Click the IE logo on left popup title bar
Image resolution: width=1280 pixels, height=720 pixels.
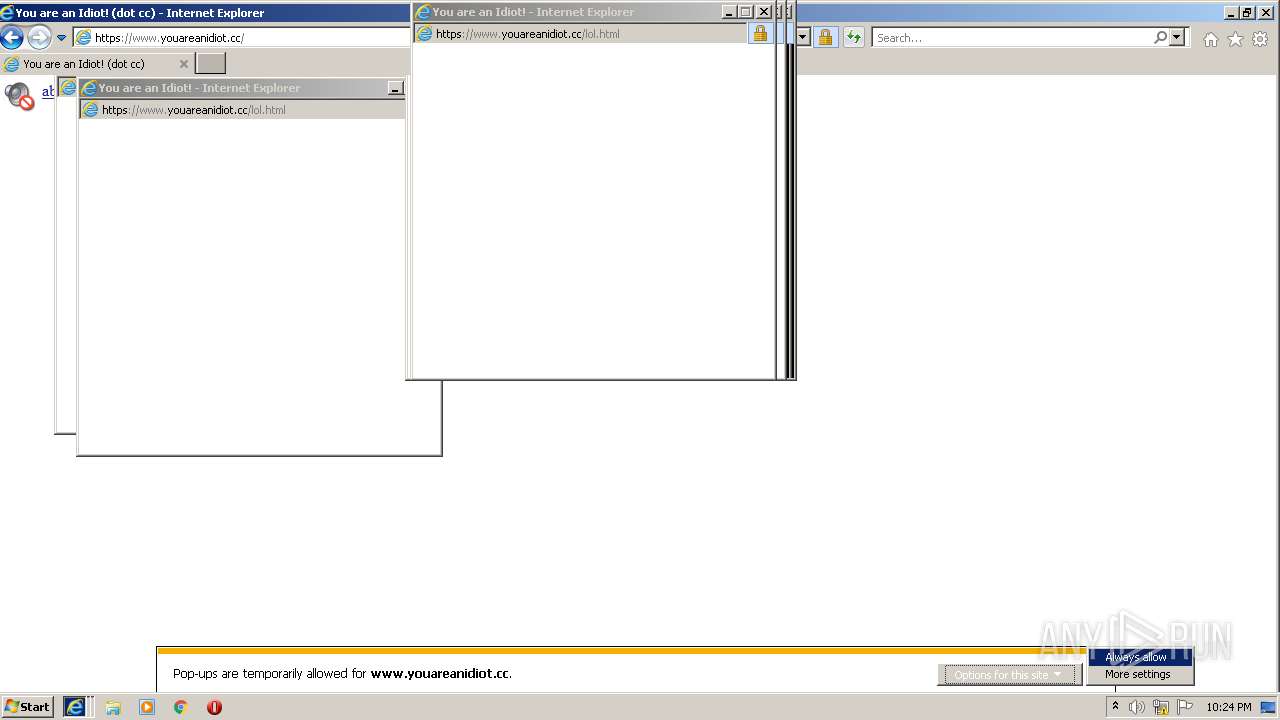click(x=89, y=88)
